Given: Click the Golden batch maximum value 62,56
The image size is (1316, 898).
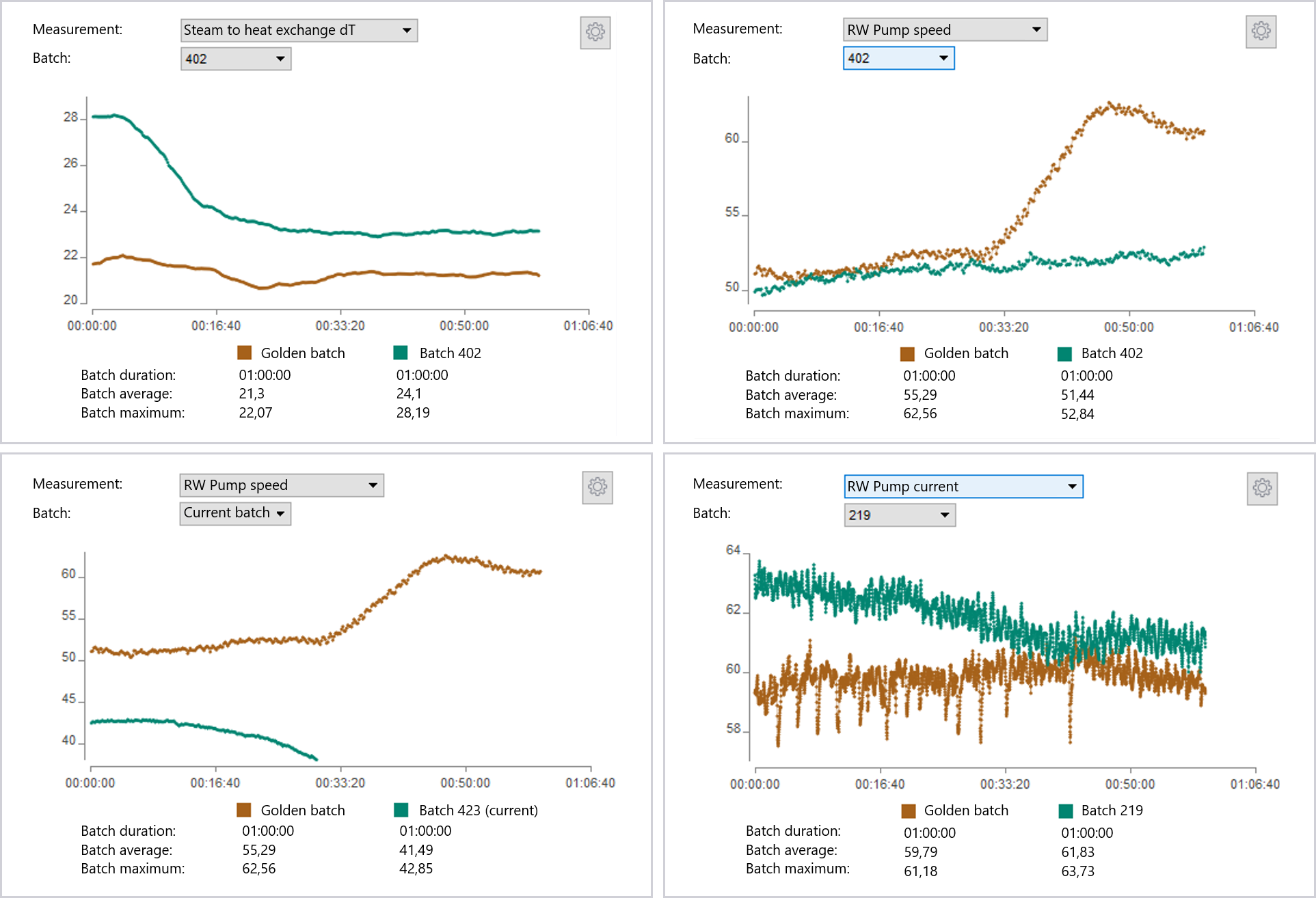Looking at the screenshot, I should [919, 413].
